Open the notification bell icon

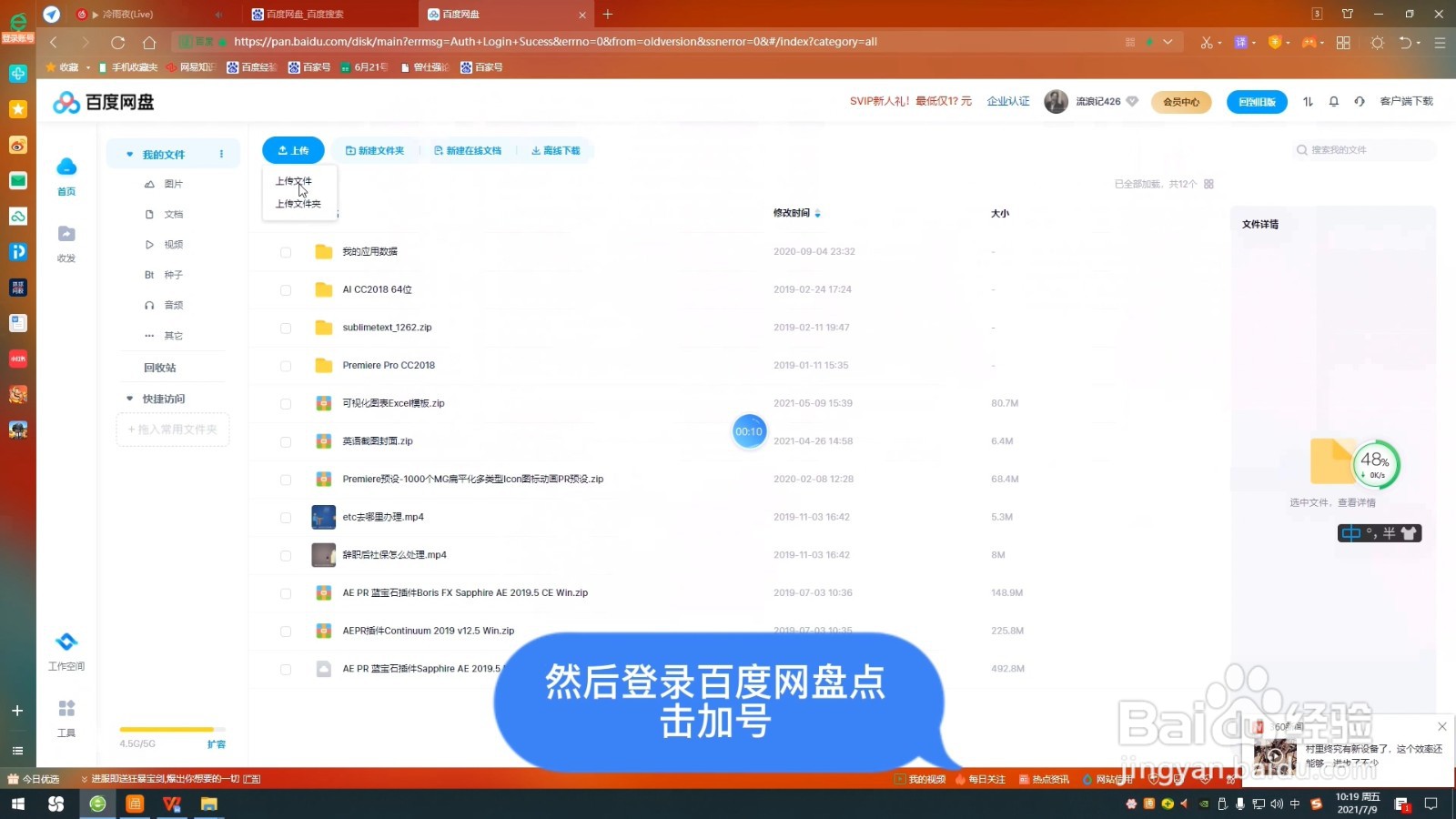(1334, 102)
